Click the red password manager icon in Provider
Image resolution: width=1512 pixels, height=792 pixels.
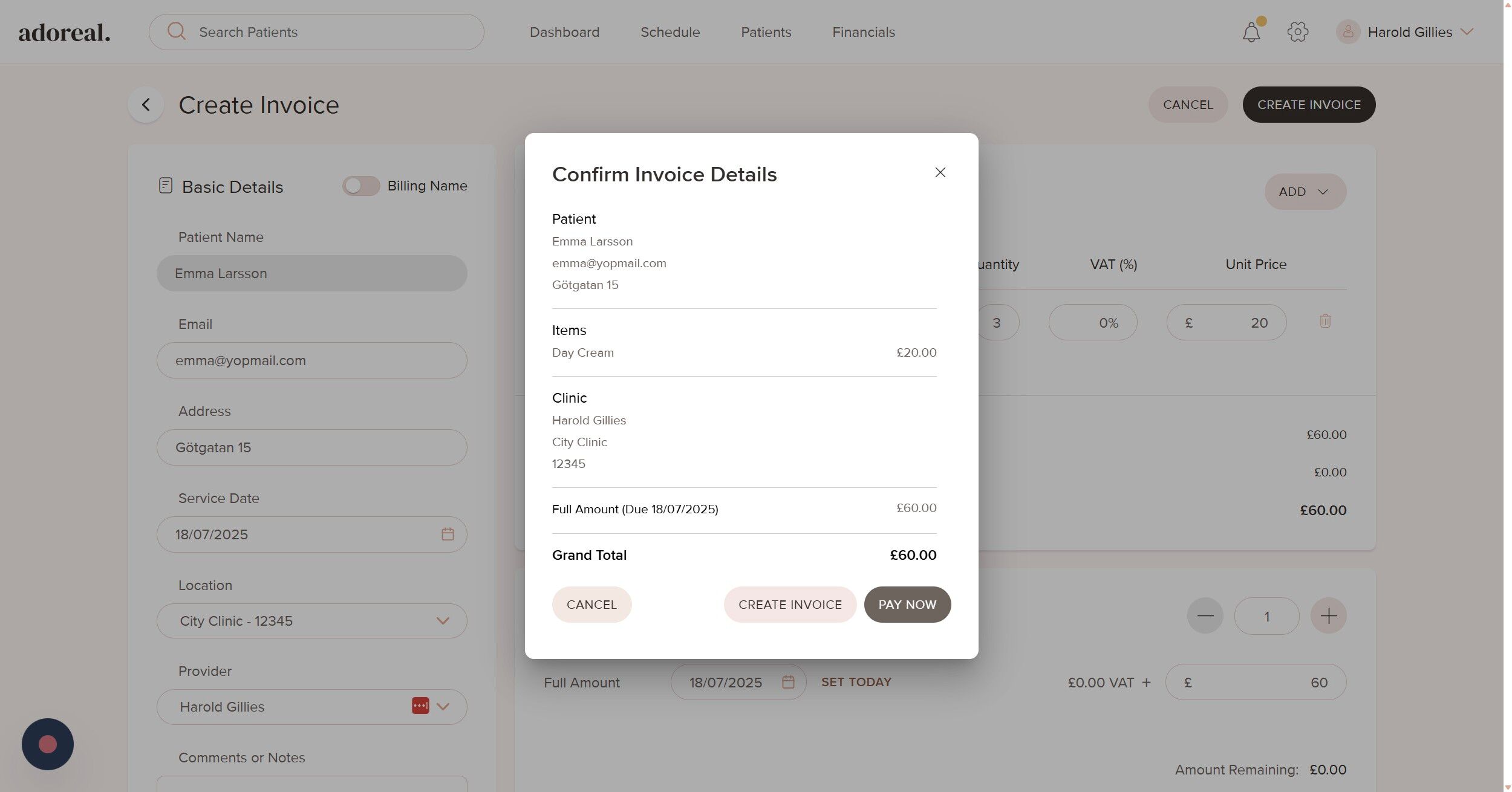[420, 706]
